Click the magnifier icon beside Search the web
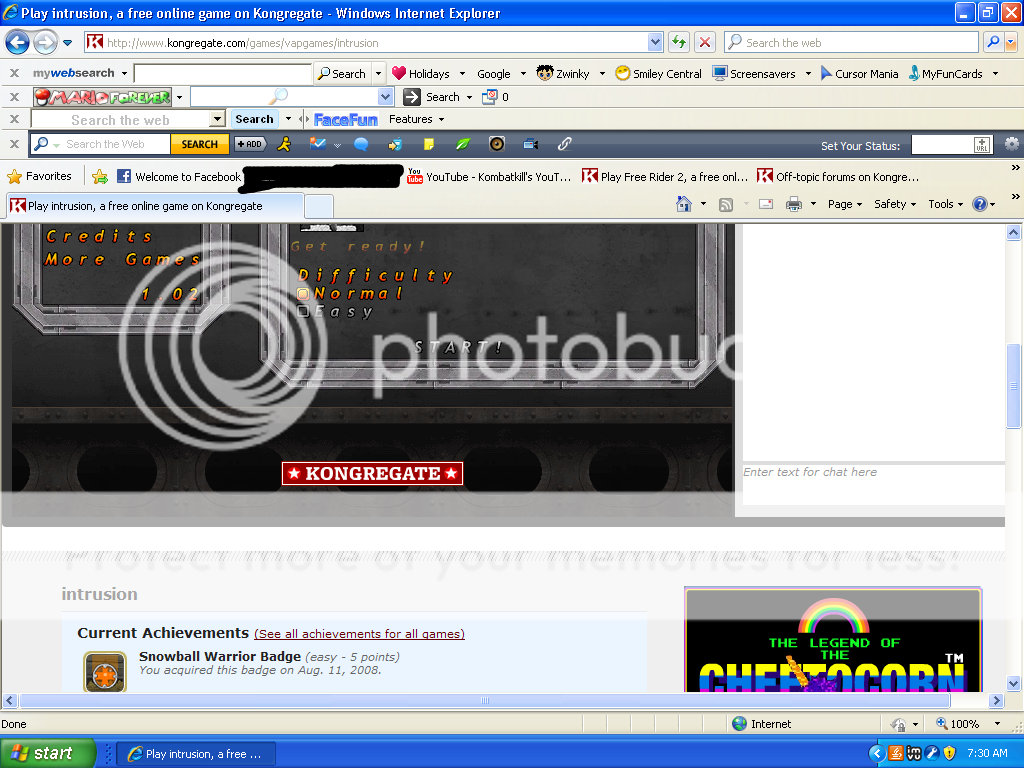 point(993,42)
